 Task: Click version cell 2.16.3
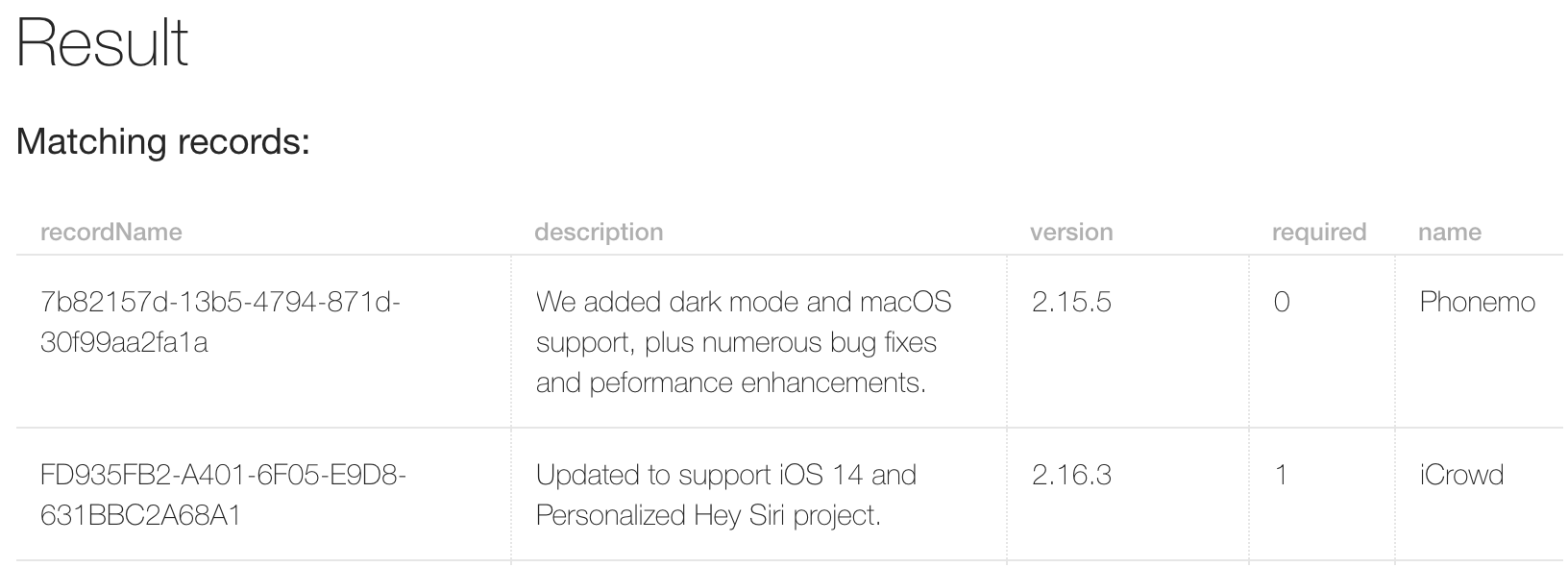point(1071,475)
